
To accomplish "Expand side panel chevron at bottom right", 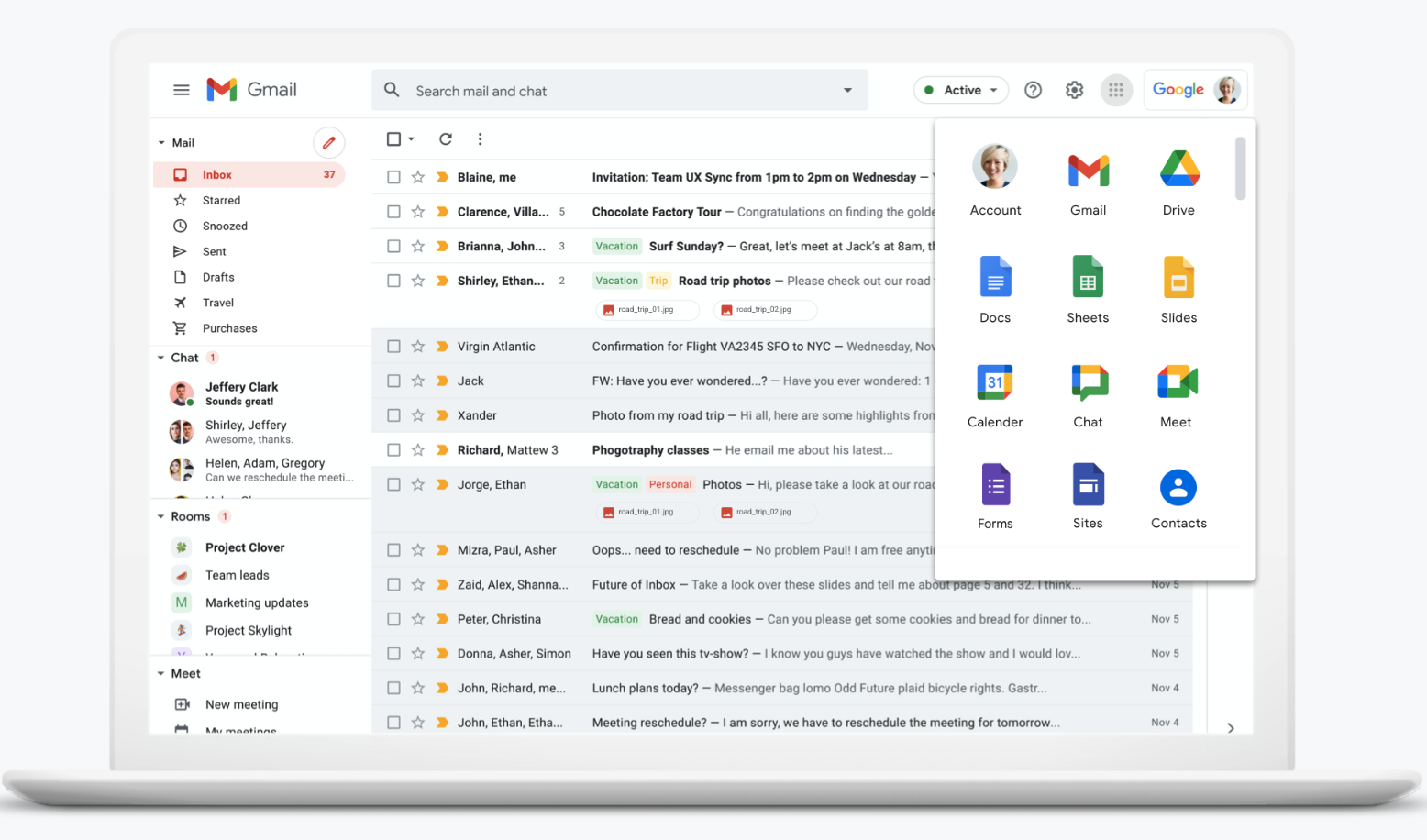I will pos(1231,728).
